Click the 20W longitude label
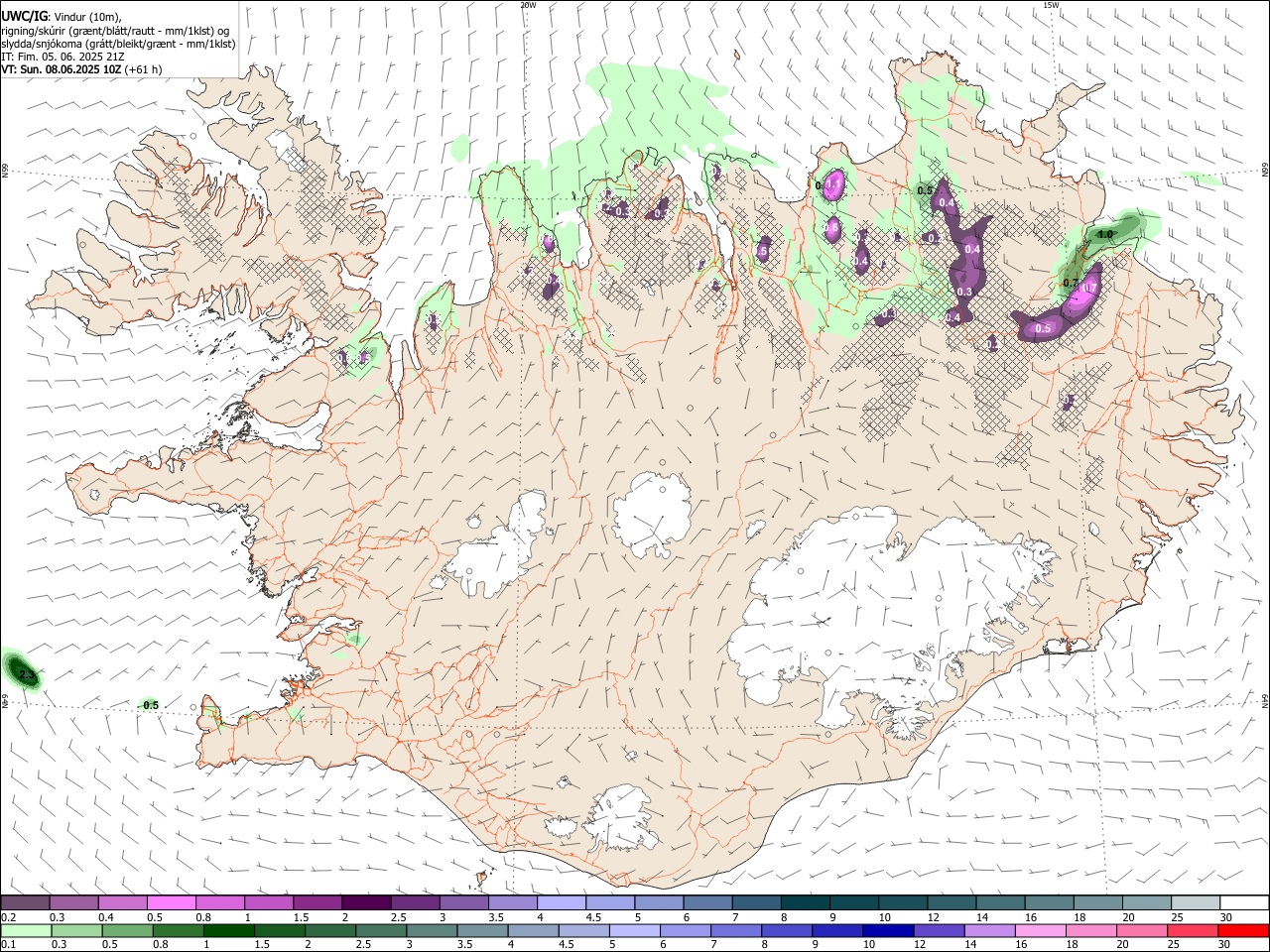Screen dimensions: 1270x952 [529, 5]
